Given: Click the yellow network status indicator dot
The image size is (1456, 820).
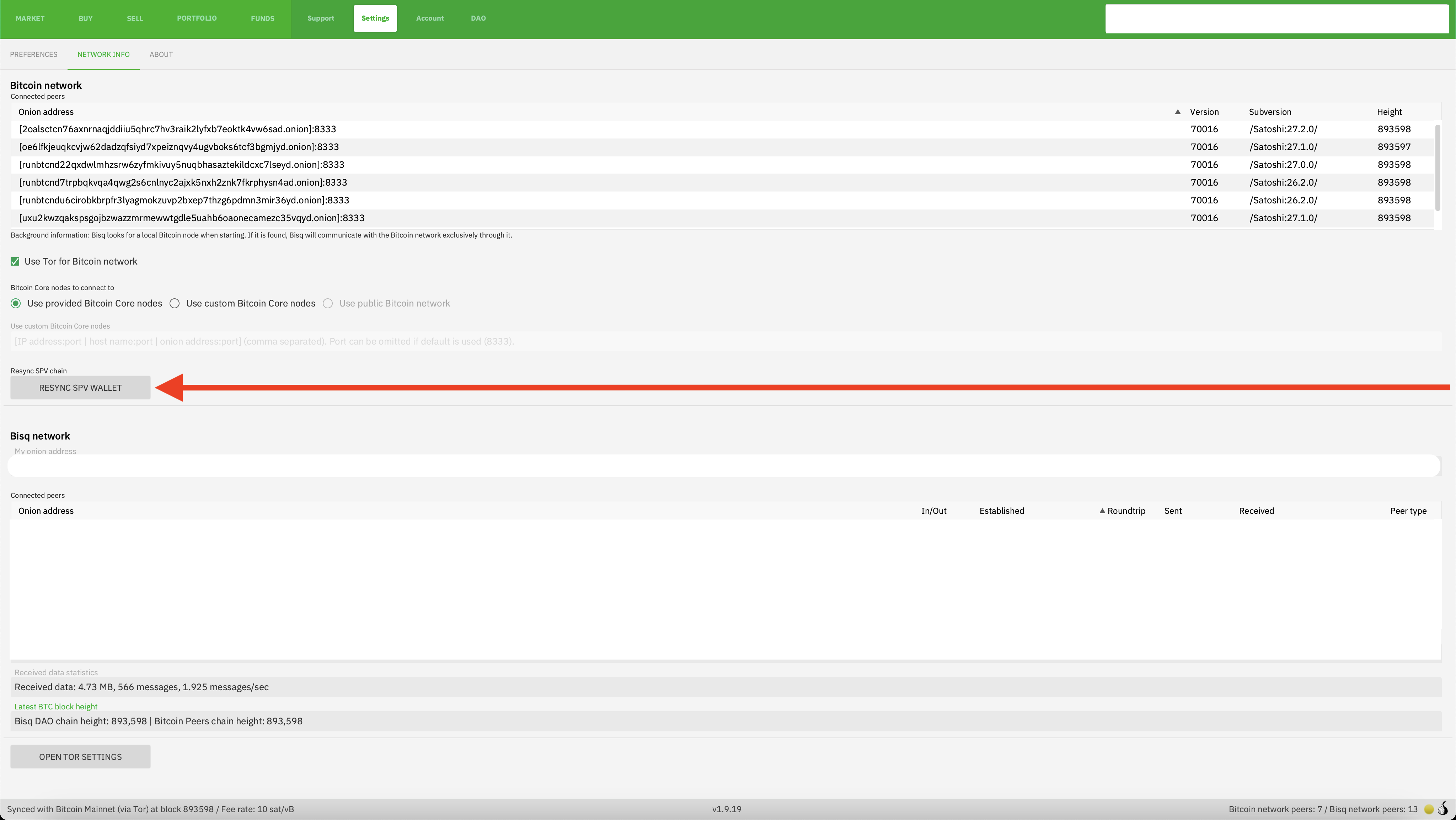Looking at the screenshot, I should tap(1428, 809).
